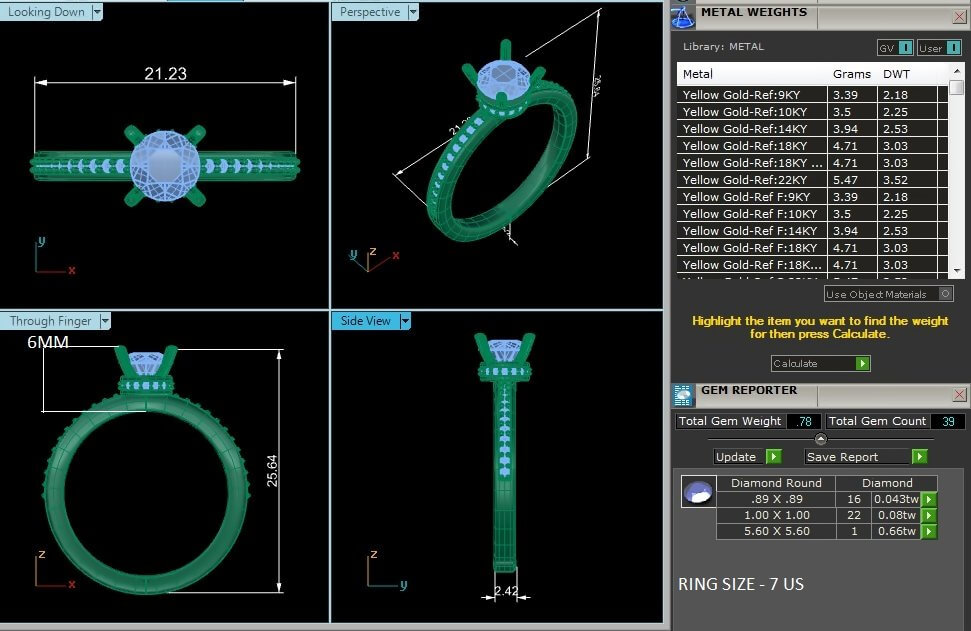Open the Side View viewport dropdown
This screenshot has height=631, width=971.
405,321
